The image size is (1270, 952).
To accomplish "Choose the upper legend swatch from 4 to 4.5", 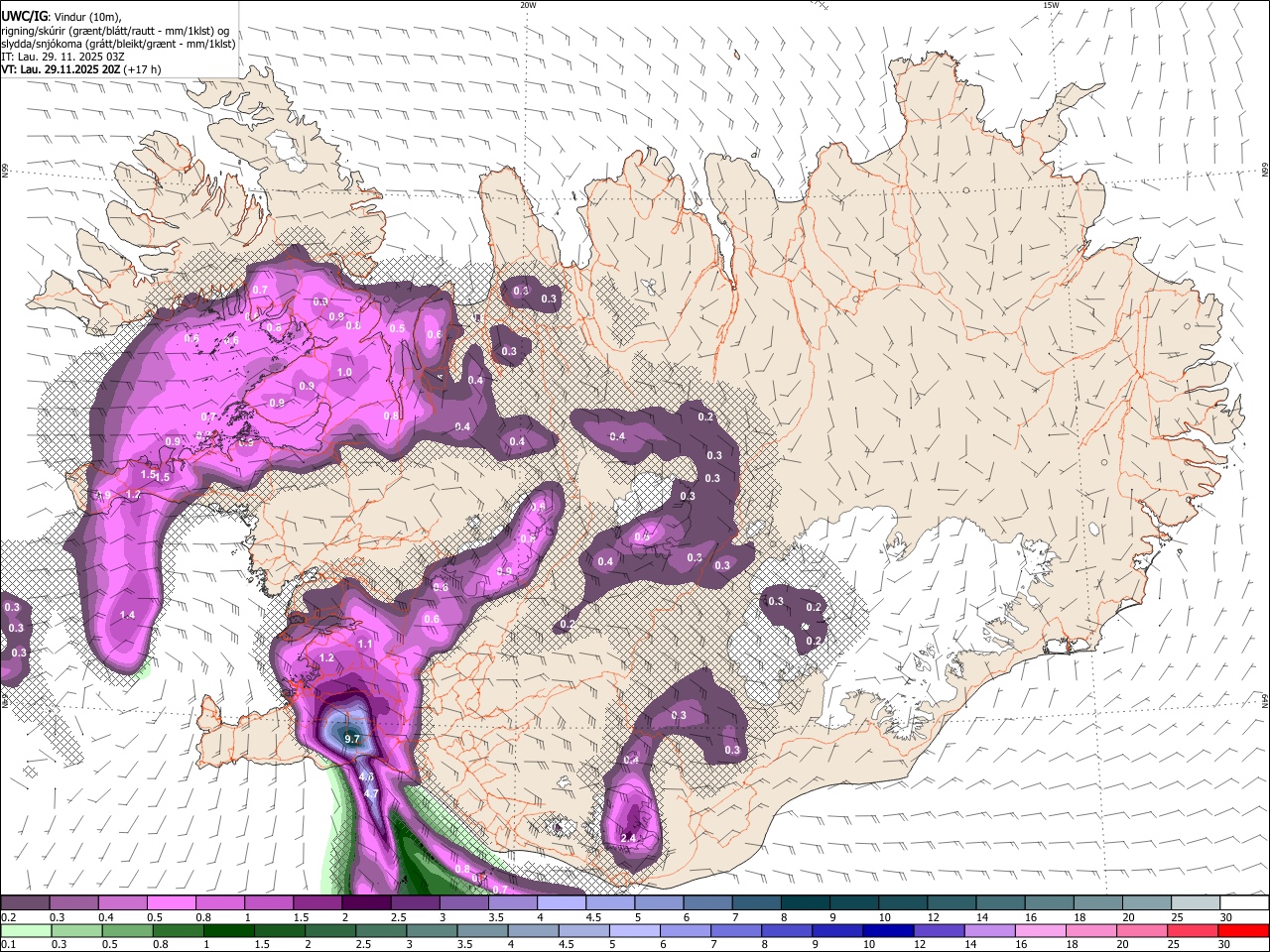I will pos(561,902).
